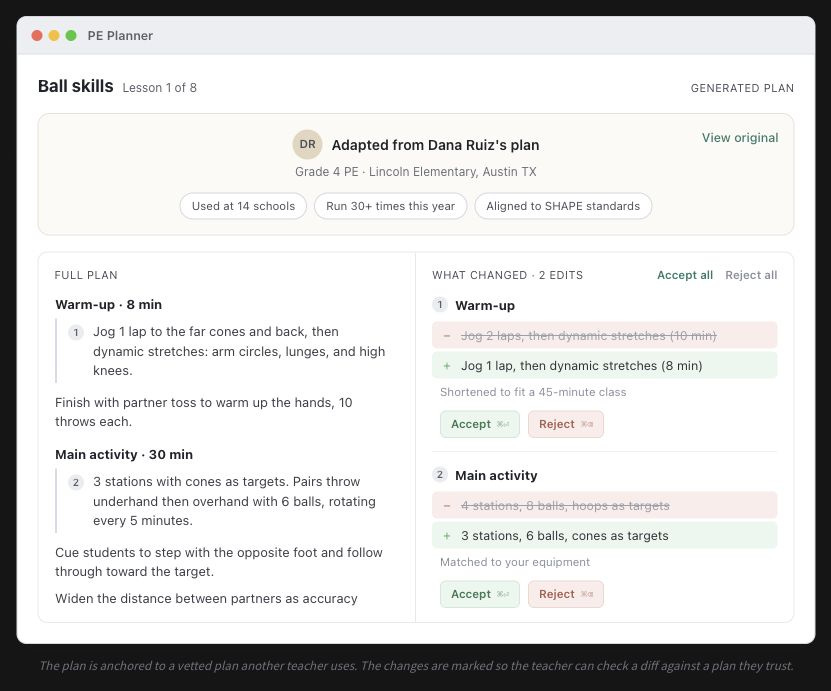Select the 'Run 30+ times this year' chip
This screenshot has width=831, height=691.
point(391,206)
